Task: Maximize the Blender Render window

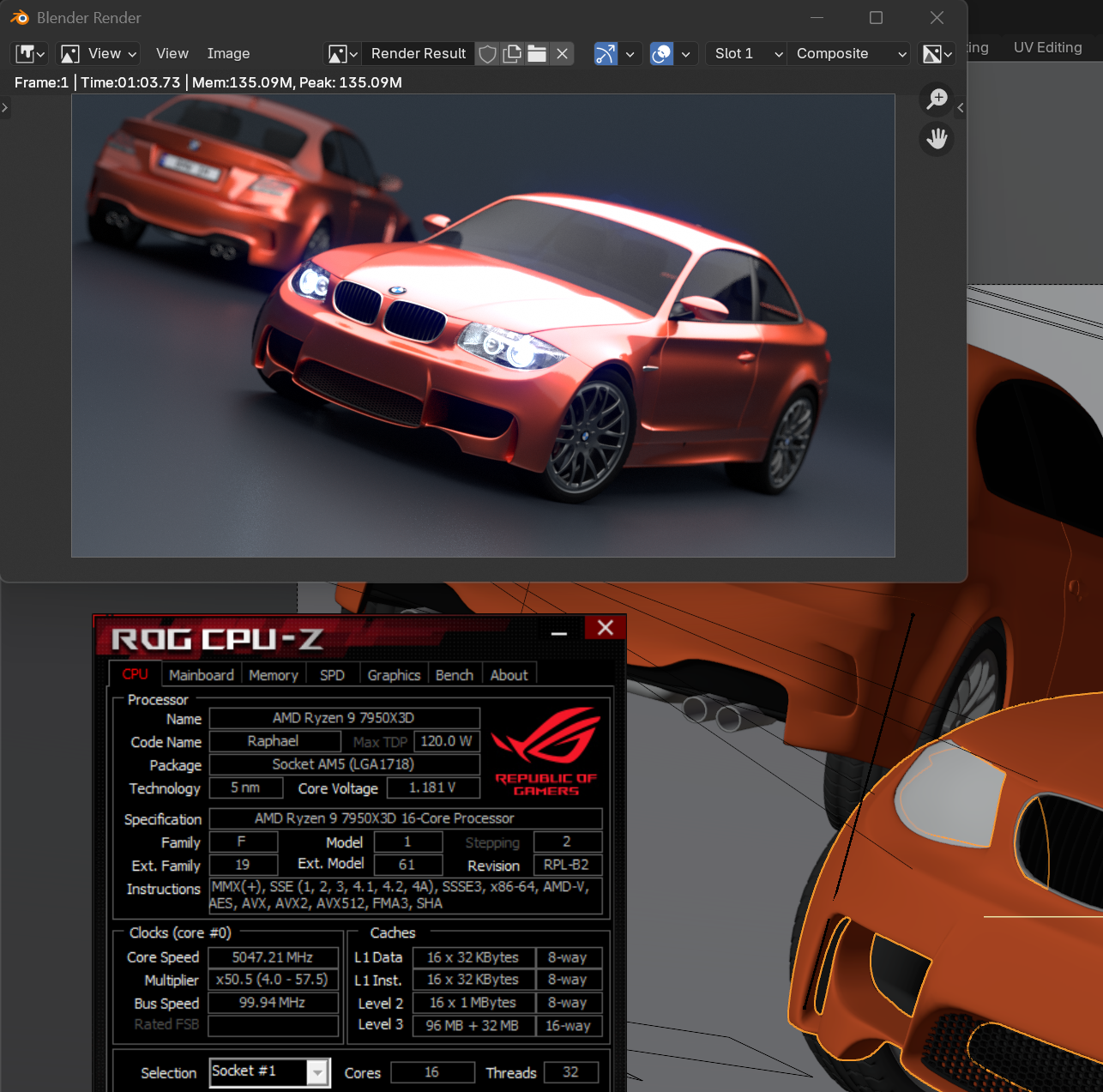Action: [876, 17]
